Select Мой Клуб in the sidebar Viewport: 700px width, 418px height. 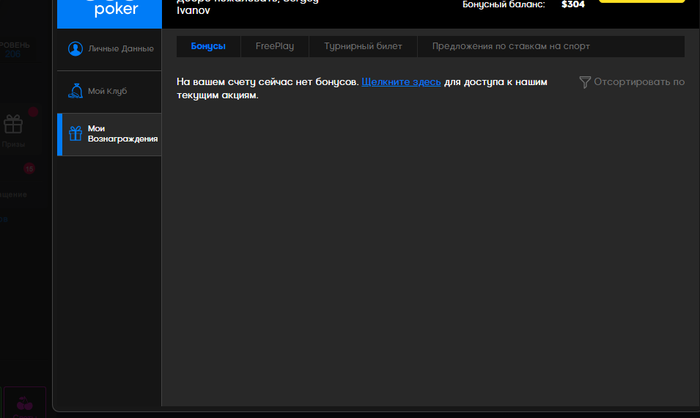(109, 92)
